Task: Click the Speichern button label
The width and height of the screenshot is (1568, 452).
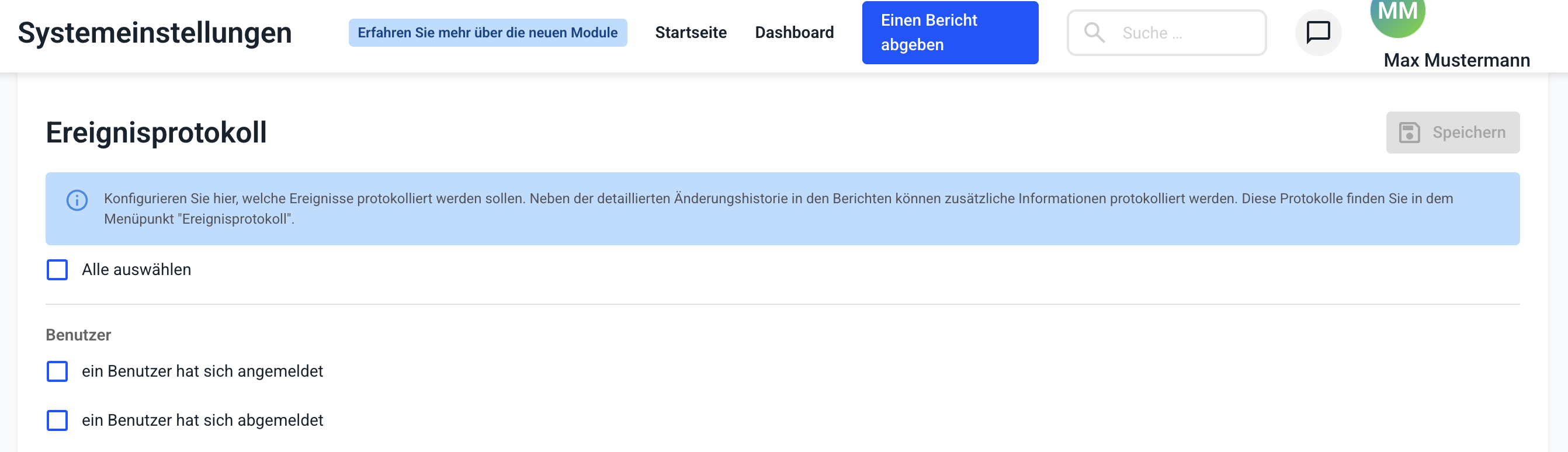Action: [x=1468, y=133]
